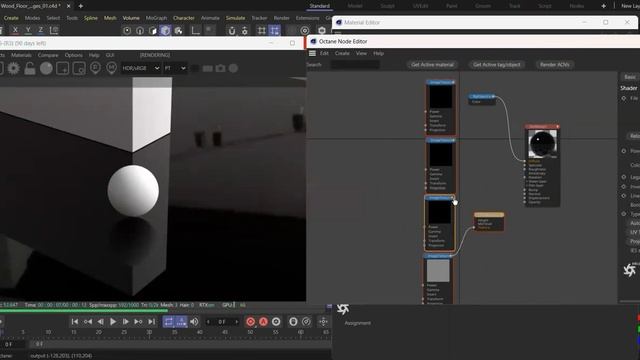Open the HDR/sRGB dropdown in Live Viewer

[140, 68]
